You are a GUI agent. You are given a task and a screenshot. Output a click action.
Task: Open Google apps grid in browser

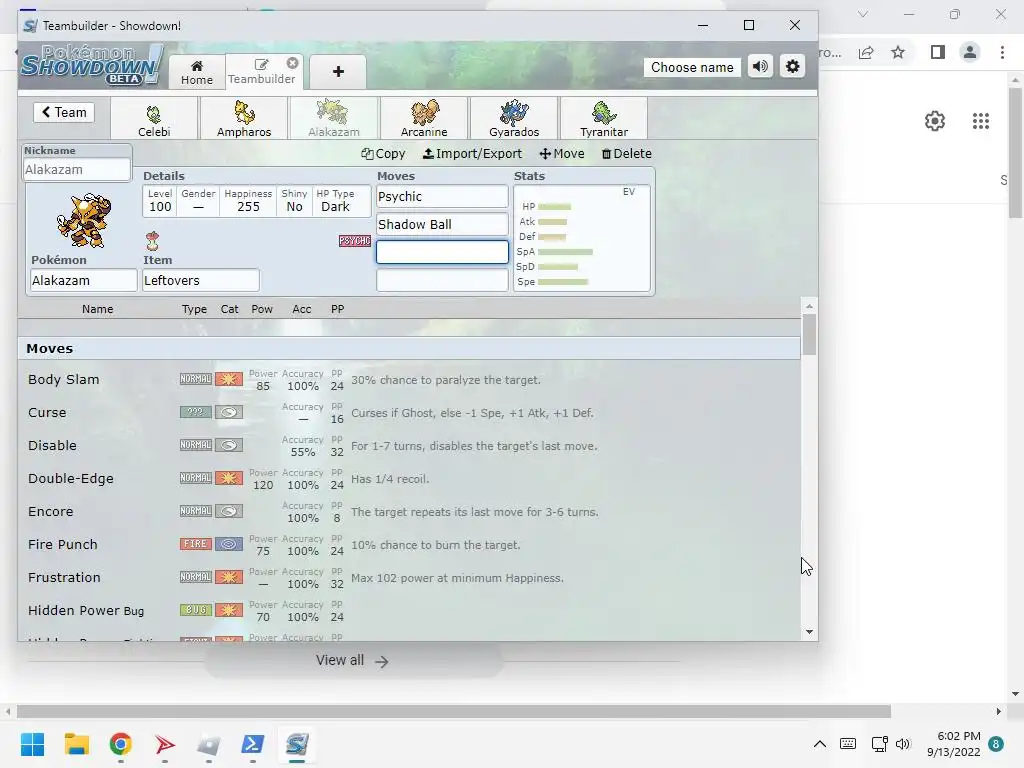click(980, 121)
